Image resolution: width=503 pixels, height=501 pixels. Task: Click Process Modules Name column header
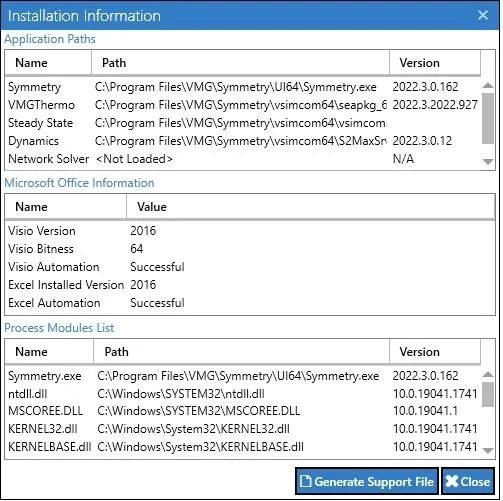coord(49,352)
